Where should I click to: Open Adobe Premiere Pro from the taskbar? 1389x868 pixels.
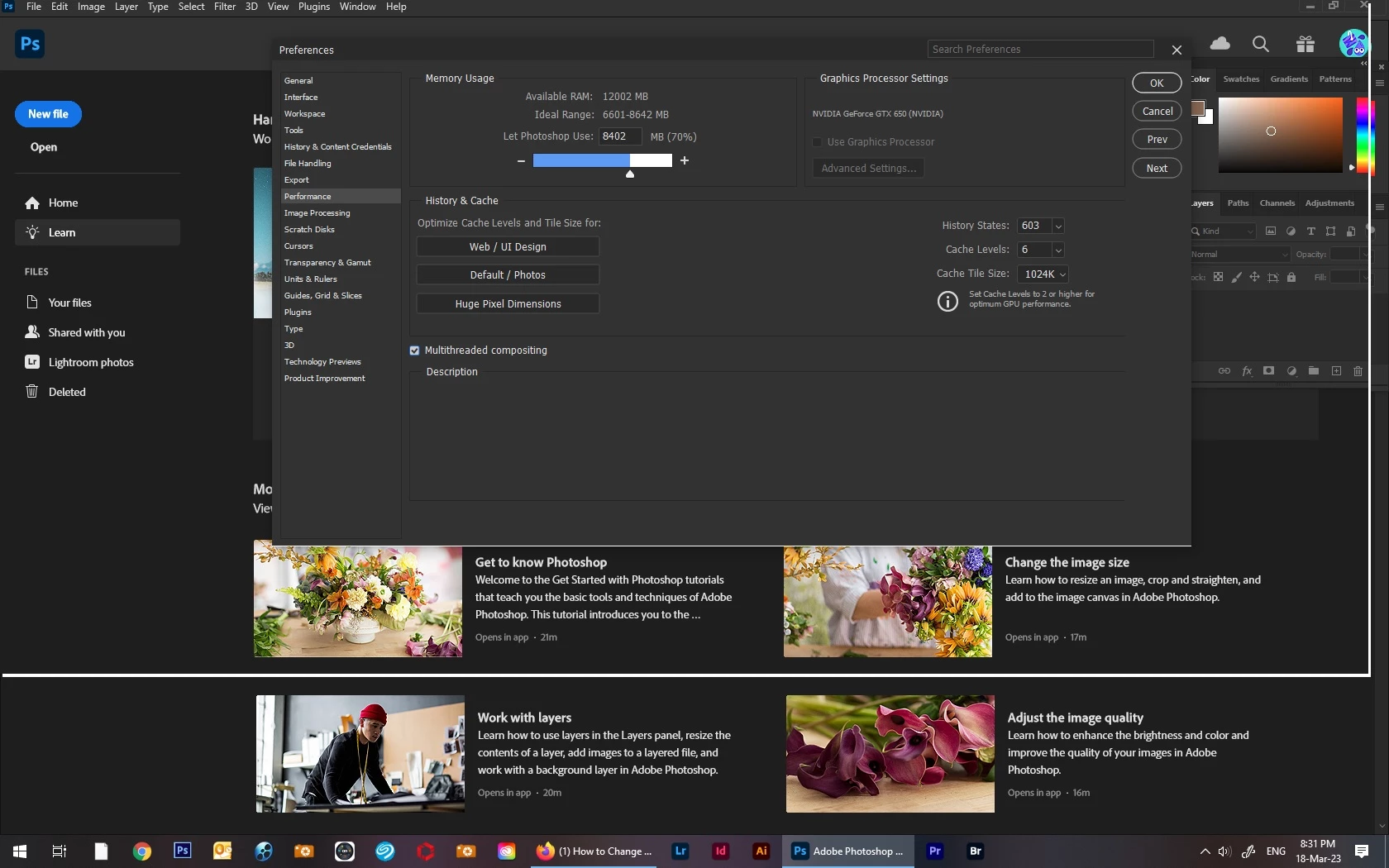click(935, 851)
